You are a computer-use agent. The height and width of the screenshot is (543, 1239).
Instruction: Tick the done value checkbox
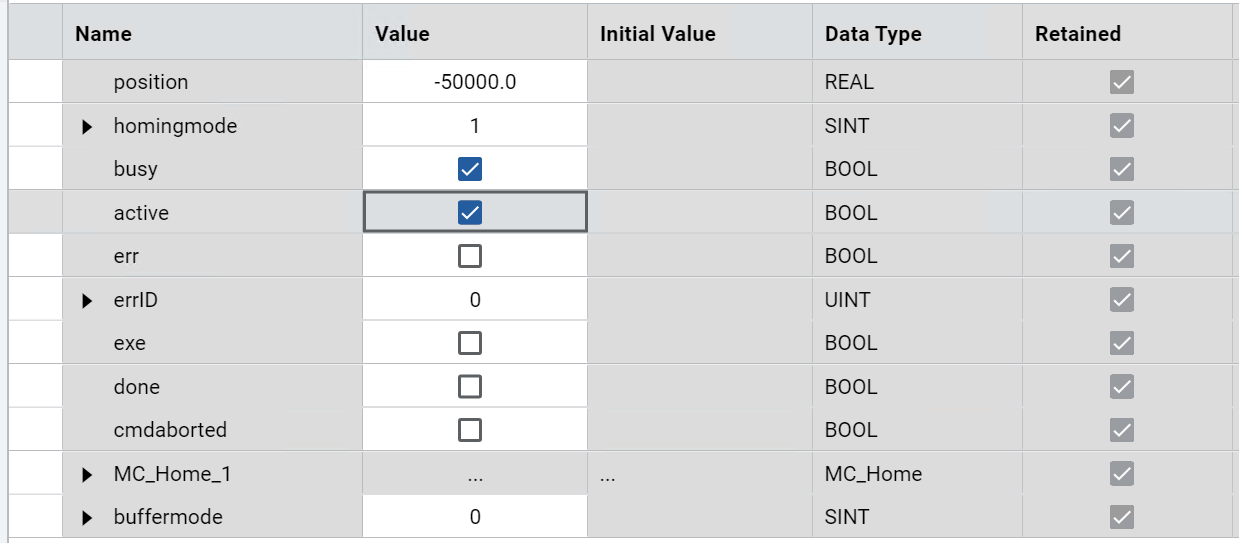(469, 387)
